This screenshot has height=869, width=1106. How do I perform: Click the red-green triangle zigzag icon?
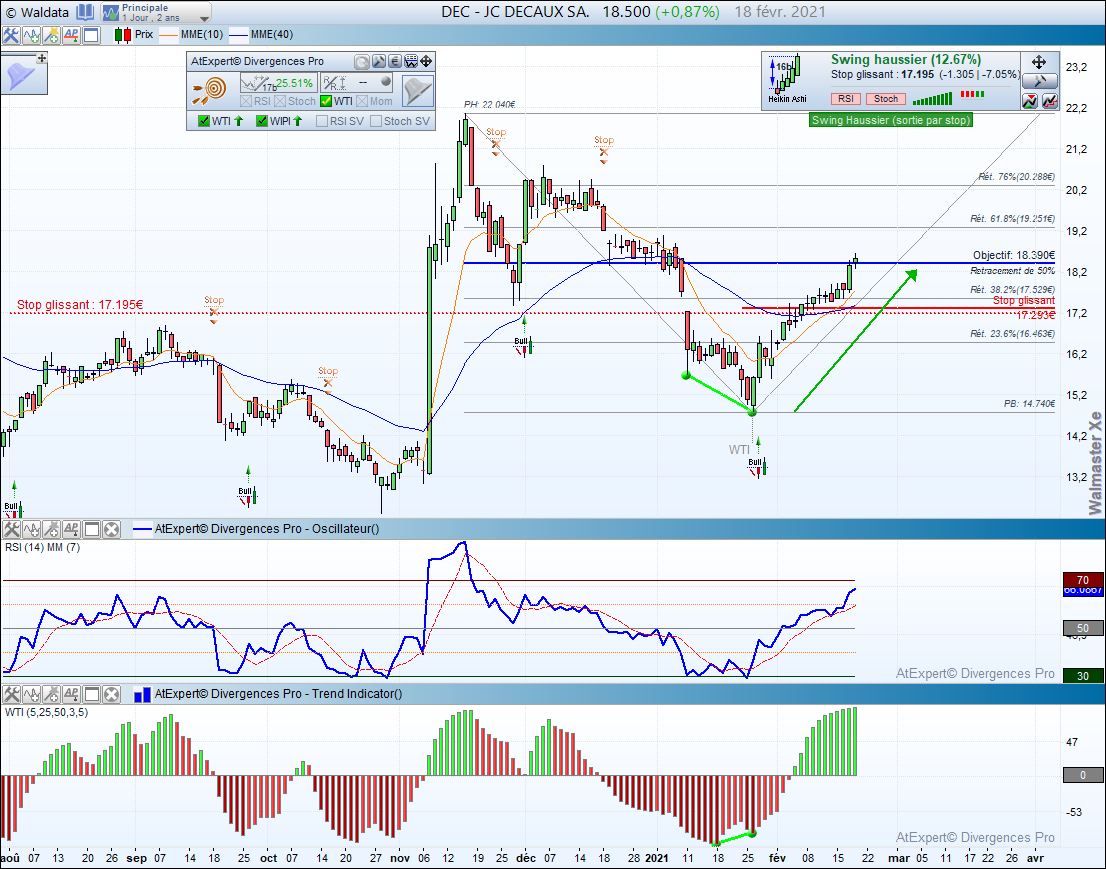[1031, 102]
